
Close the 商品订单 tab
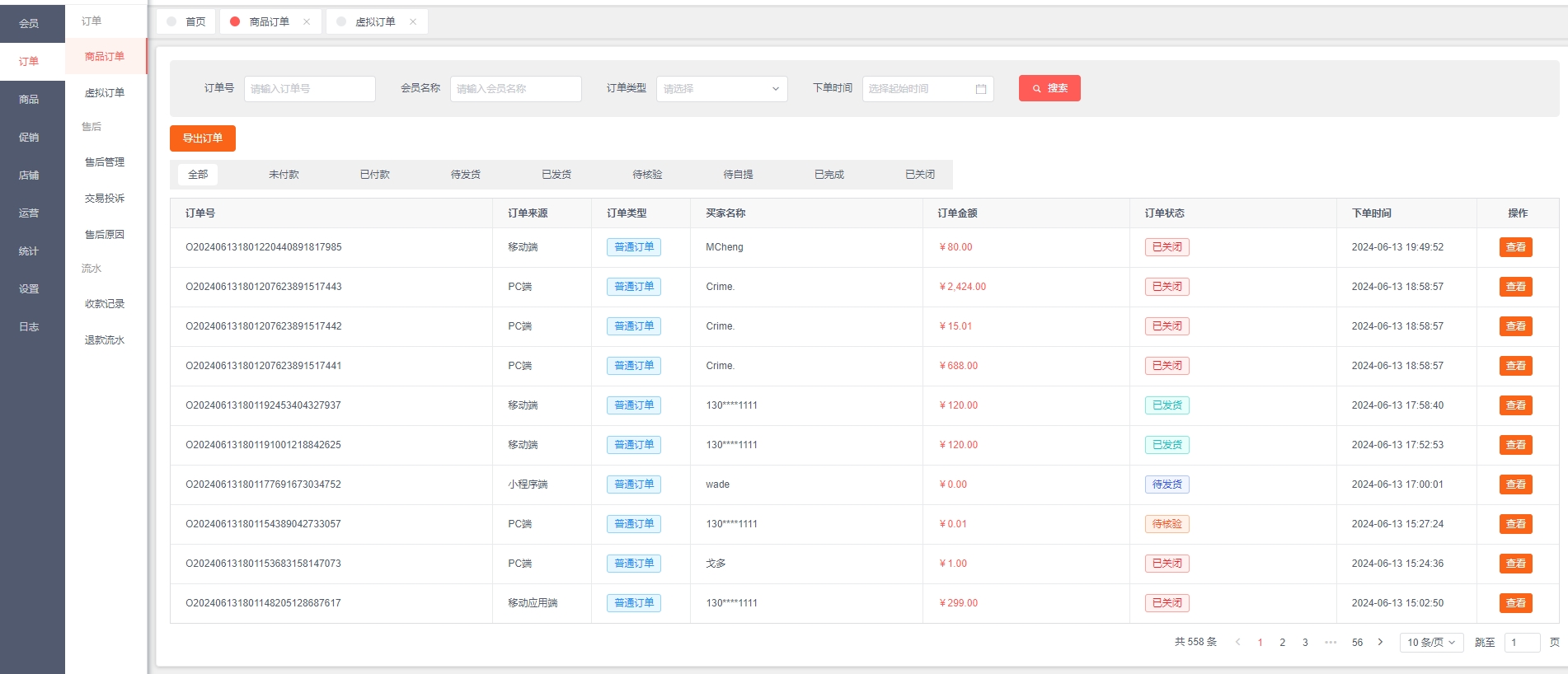(307, 22)
